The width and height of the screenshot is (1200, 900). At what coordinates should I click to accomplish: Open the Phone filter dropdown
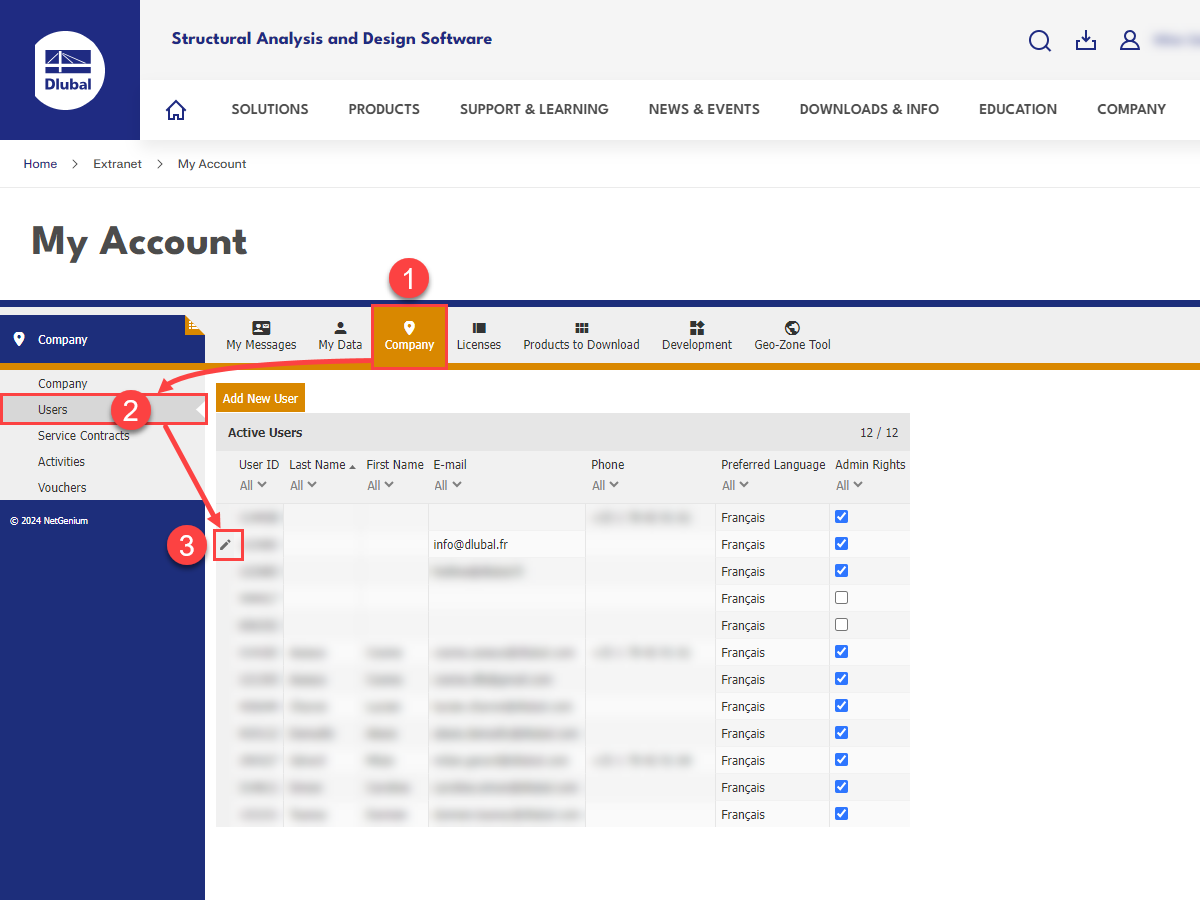605,485
